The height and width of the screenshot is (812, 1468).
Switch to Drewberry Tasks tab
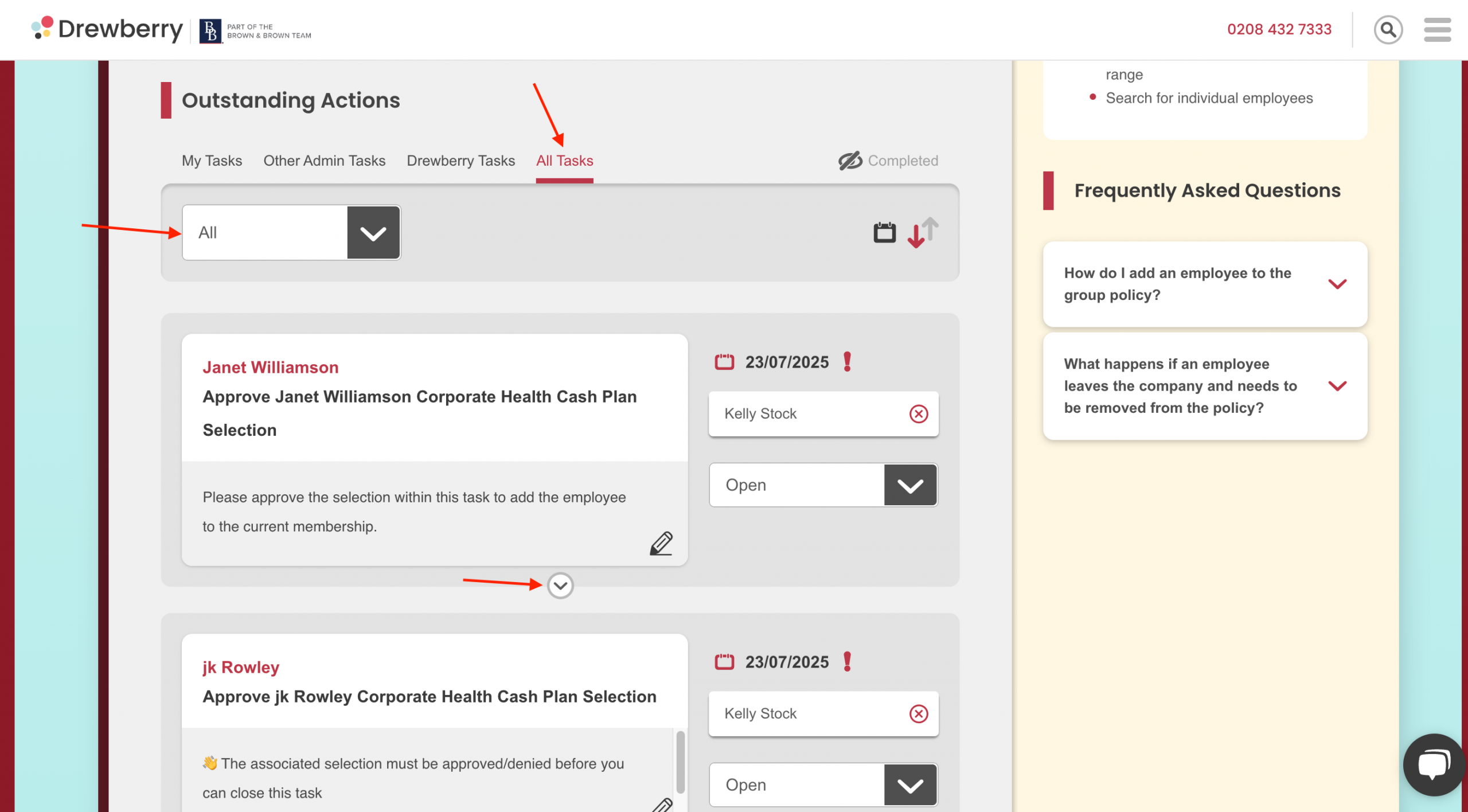pyautogui.click(x=460, y=161)
